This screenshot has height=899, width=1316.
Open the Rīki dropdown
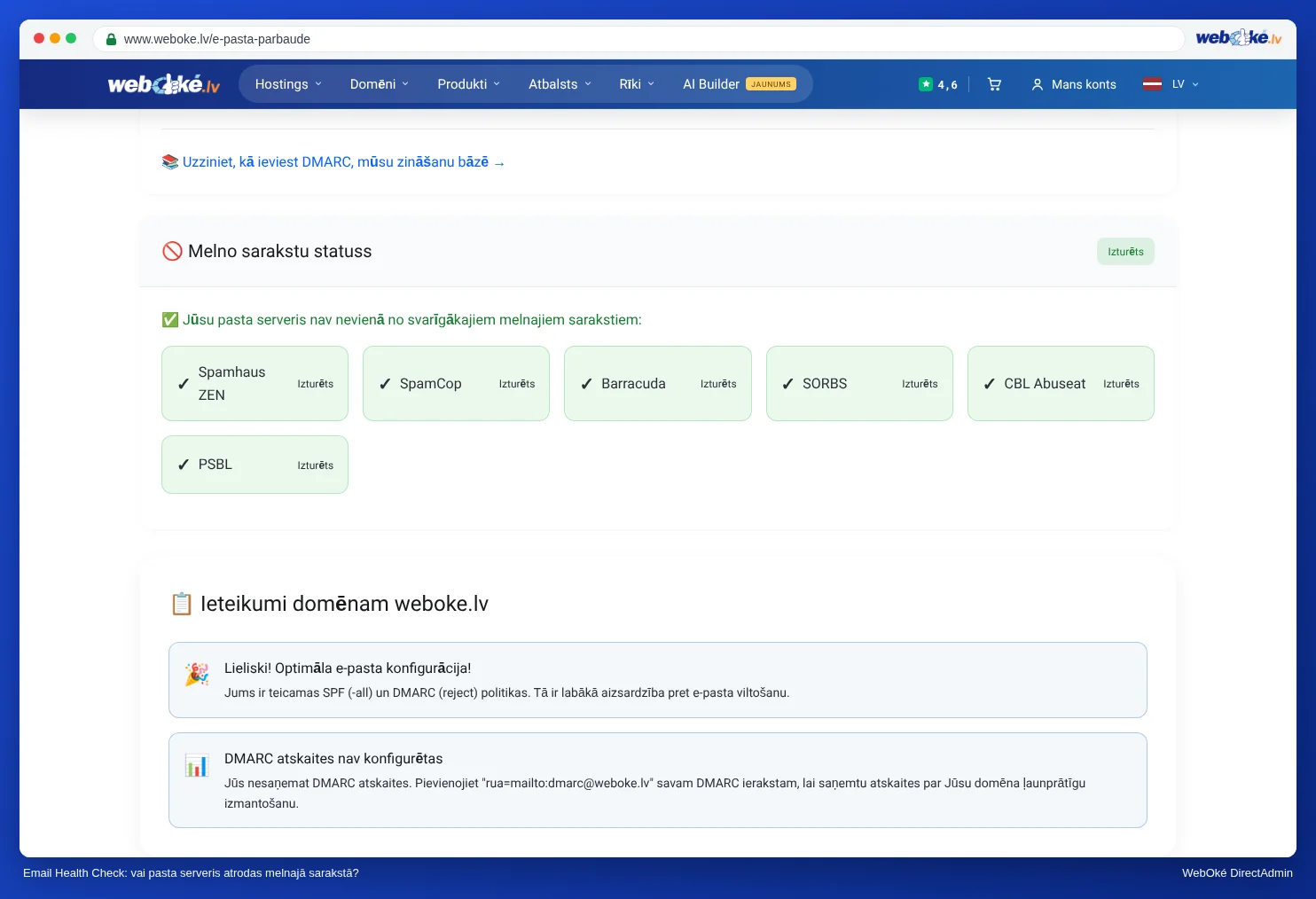(x=637, y=84)
